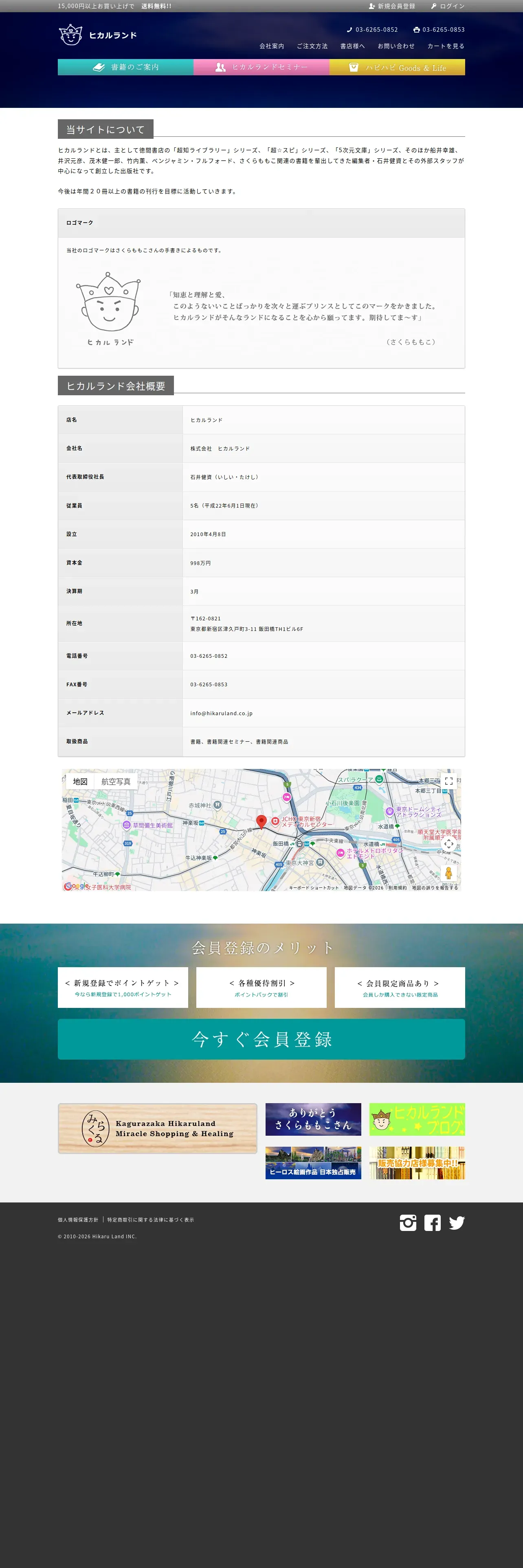Open the ヒカルランドブログ banner

point(417,1119)
